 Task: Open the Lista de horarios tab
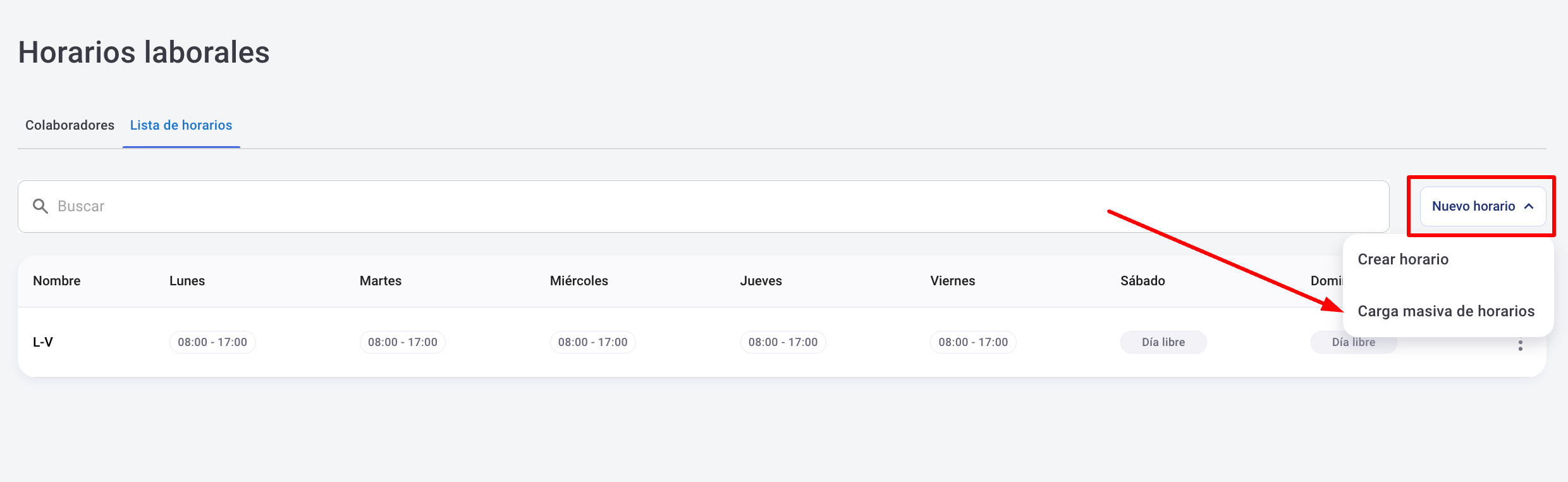(x=181, y=125)
